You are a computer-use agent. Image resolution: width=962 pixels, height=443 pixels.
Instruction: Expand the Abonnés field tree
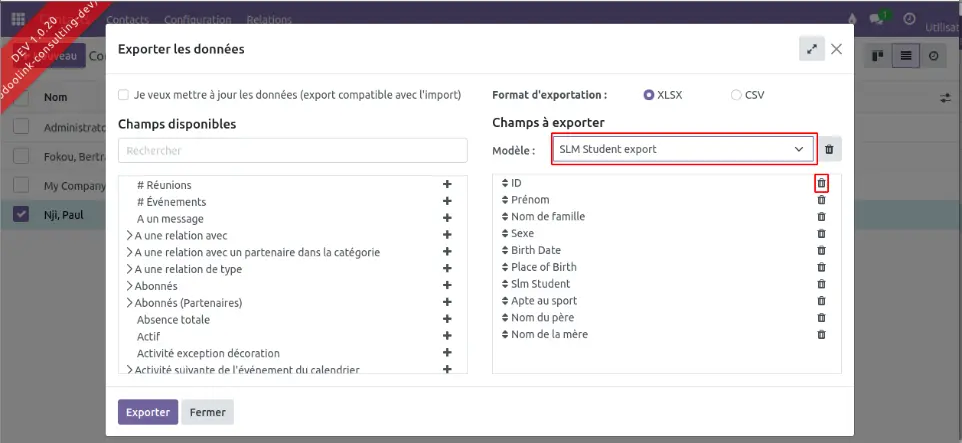click(130, 286)
